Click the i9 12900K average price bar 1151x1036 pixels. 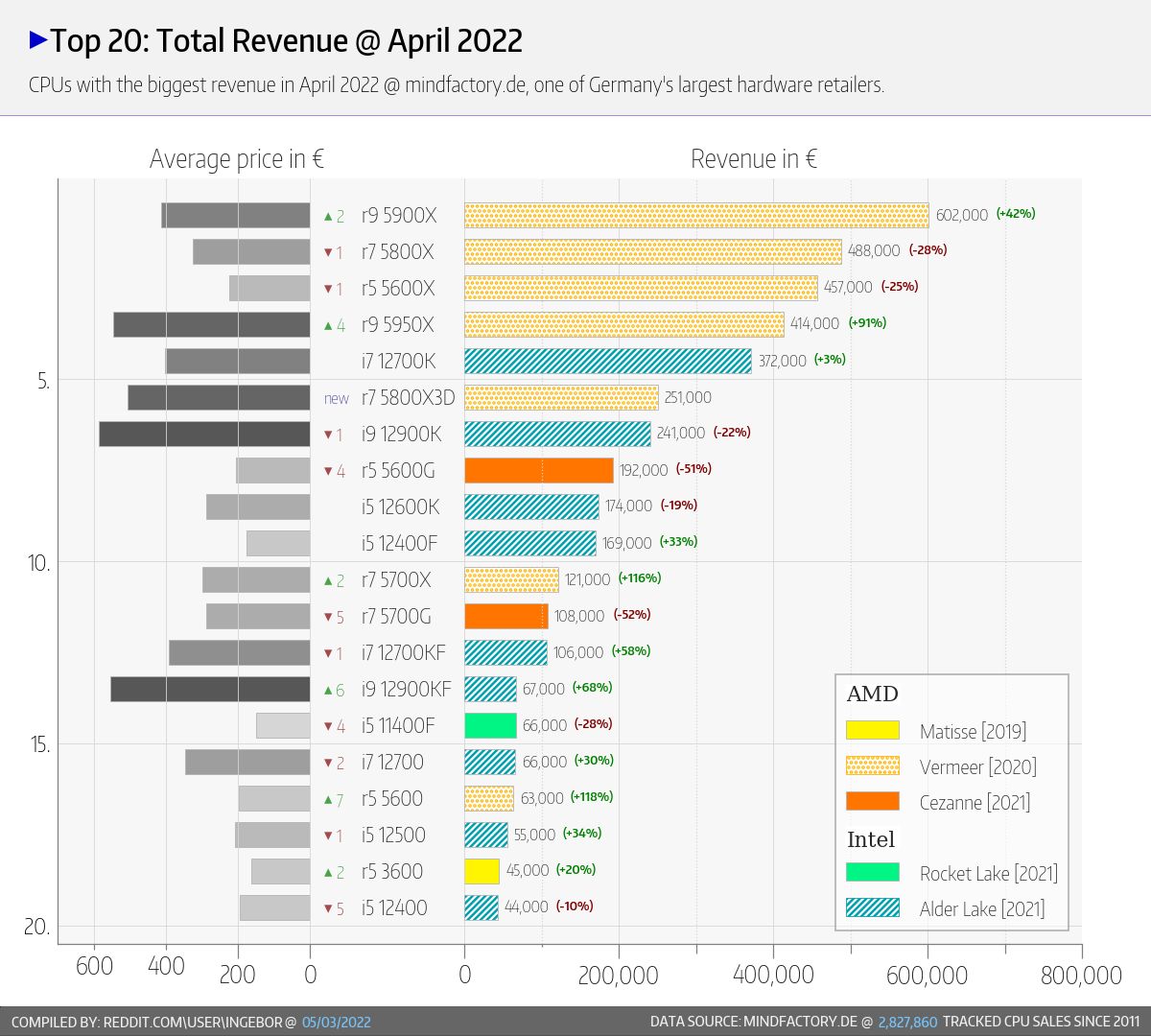(x=204, y=434)
